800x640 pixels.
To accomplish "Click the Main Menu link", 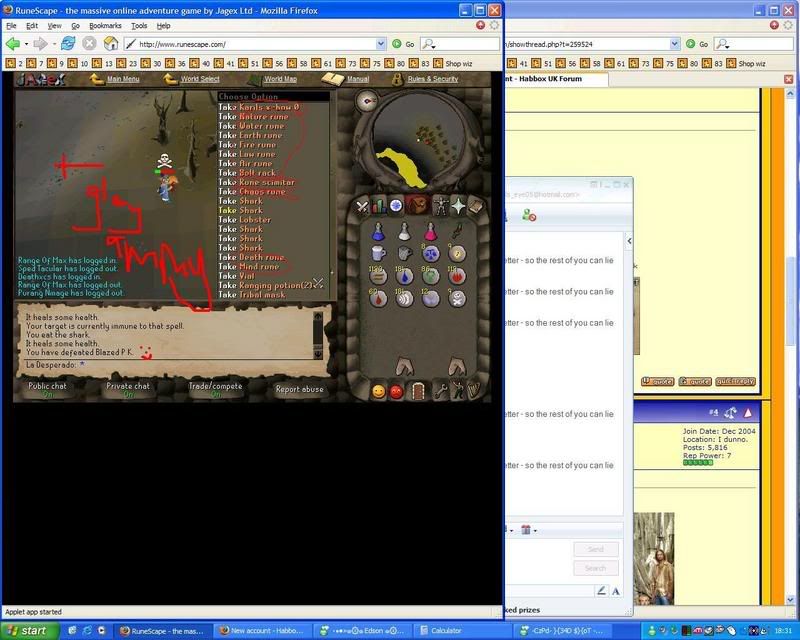I will click(123, 79).
